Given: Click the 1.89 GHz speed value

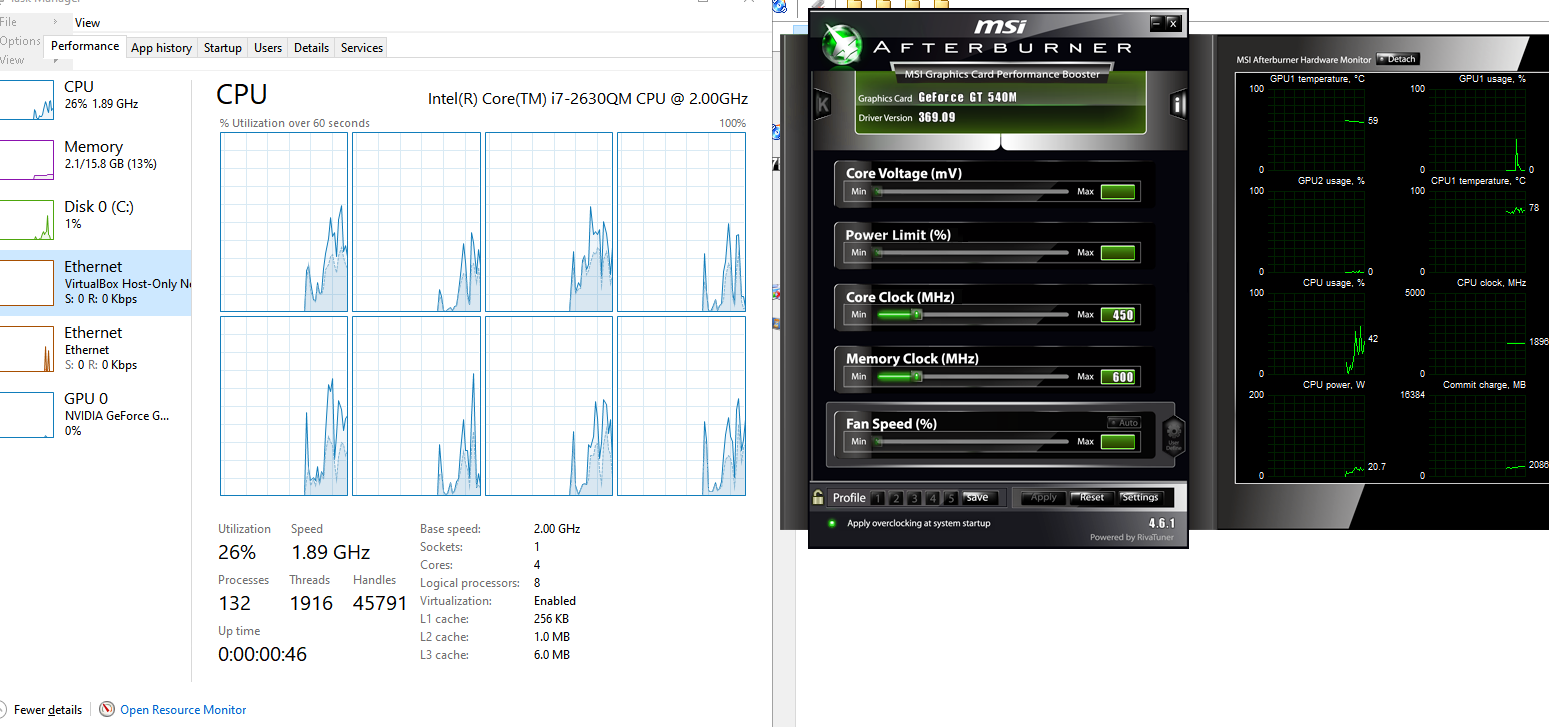Looking at the screenshot, I should 330,552.
